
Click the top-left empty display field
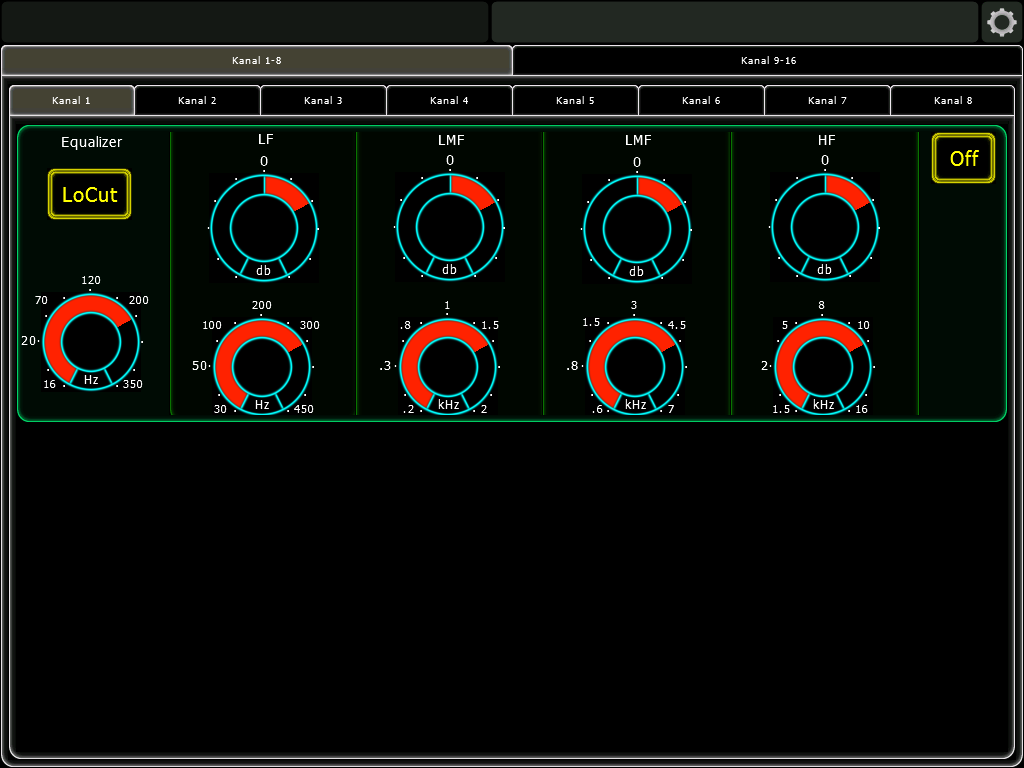point(245,22)
